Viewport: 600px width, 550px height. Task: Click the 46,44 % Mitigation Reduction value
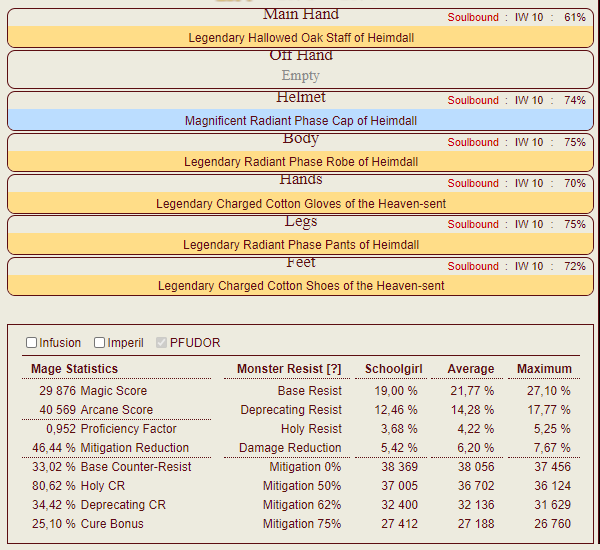tap(54, 448)
